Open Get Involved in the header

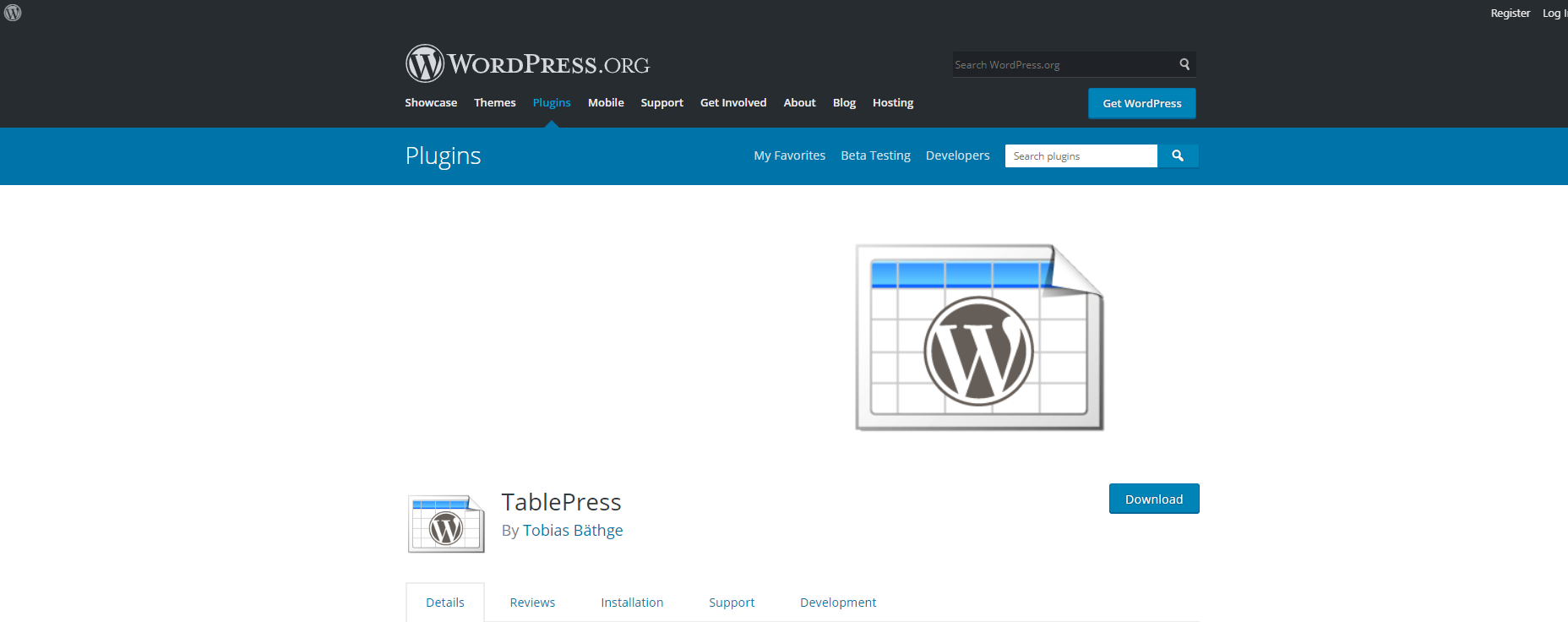[733, 103]
